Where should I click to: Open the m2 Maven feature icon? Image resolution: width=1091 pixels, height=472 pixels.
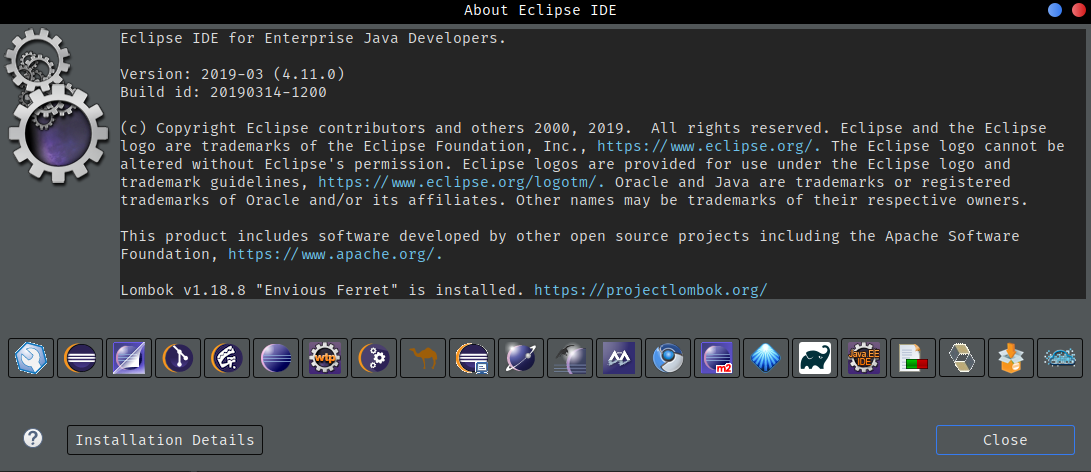click(x=717, y=358)
